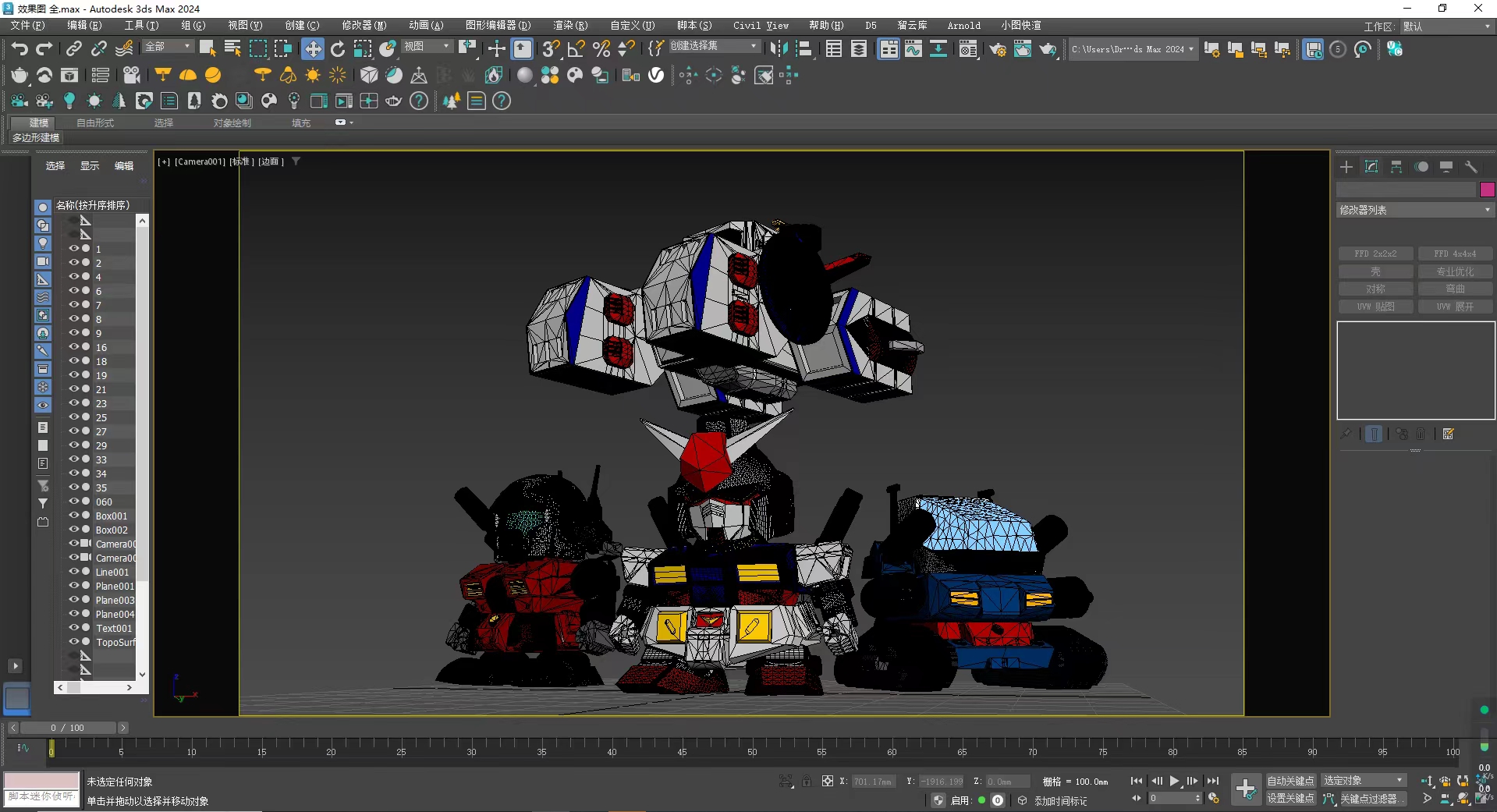Toggle visibility eye of object 25
This screenshot has height=812, width=1497.
pyautogui.click(x=74, y=417)
